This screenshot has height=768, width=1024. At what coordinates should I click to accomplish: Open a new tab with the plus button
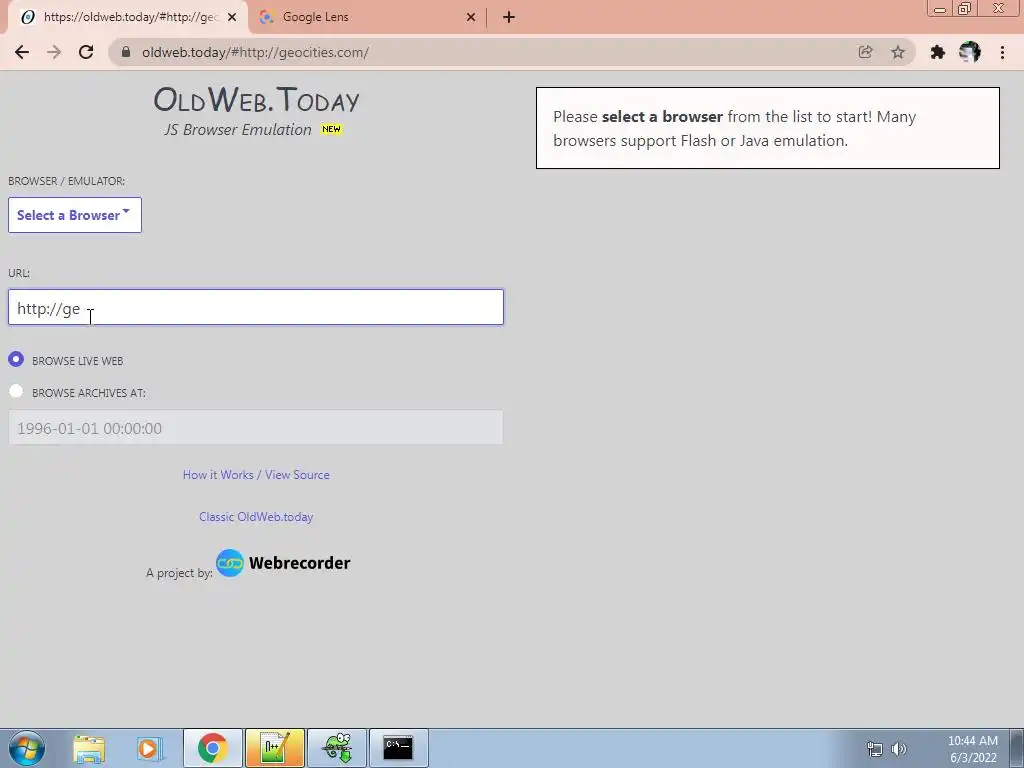pyautogui.click(x=509, y=17)
